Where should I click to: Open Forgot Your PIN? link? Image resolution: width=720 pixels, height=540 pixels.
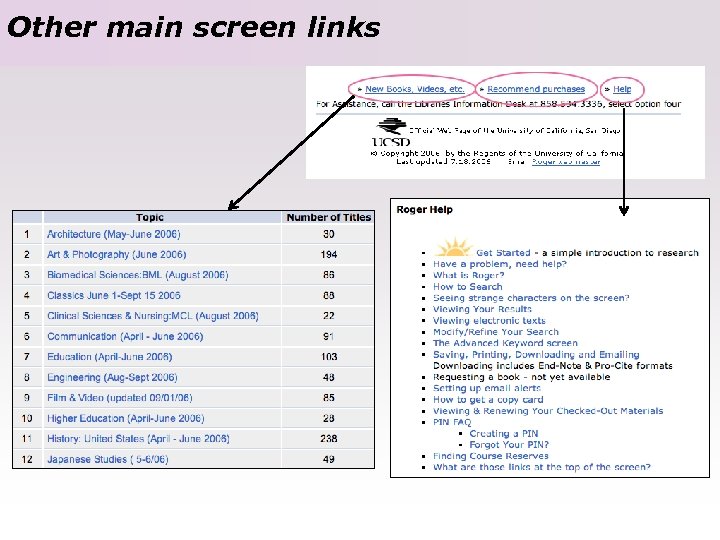pos(509,444)
